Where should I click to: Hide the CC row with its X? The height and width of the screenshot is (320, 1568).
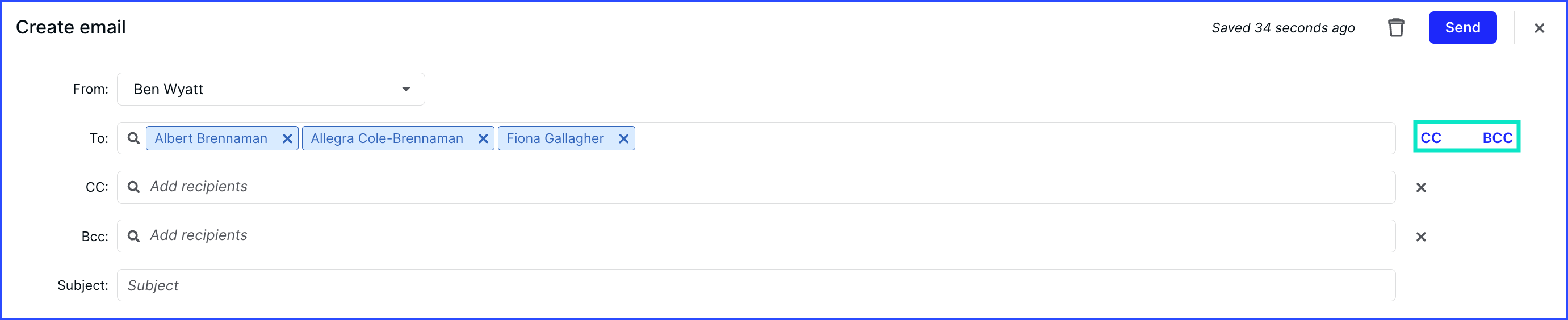(x=1421, y=187)
